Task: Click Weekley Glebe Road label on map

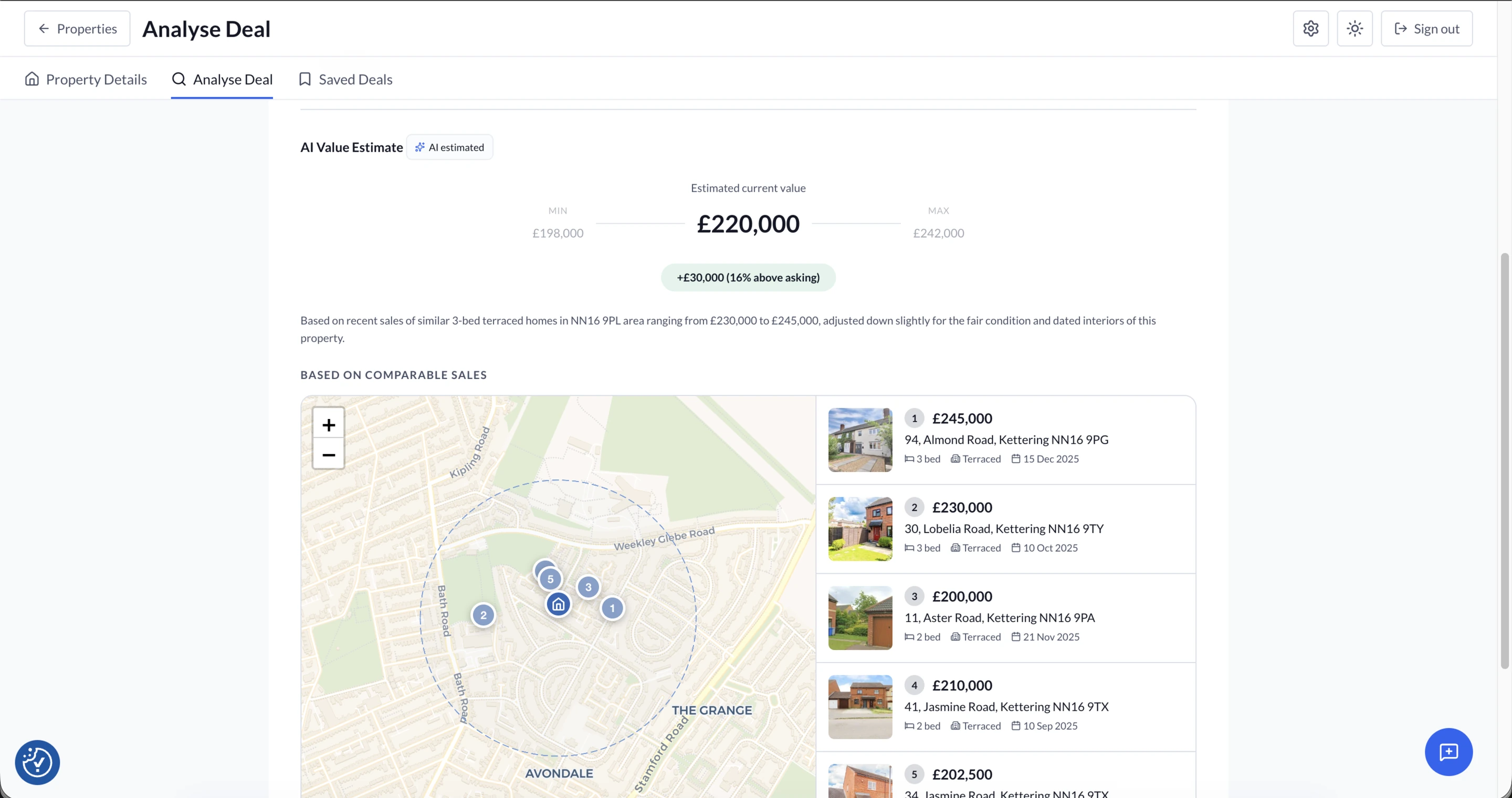Action: click(665, 539)
